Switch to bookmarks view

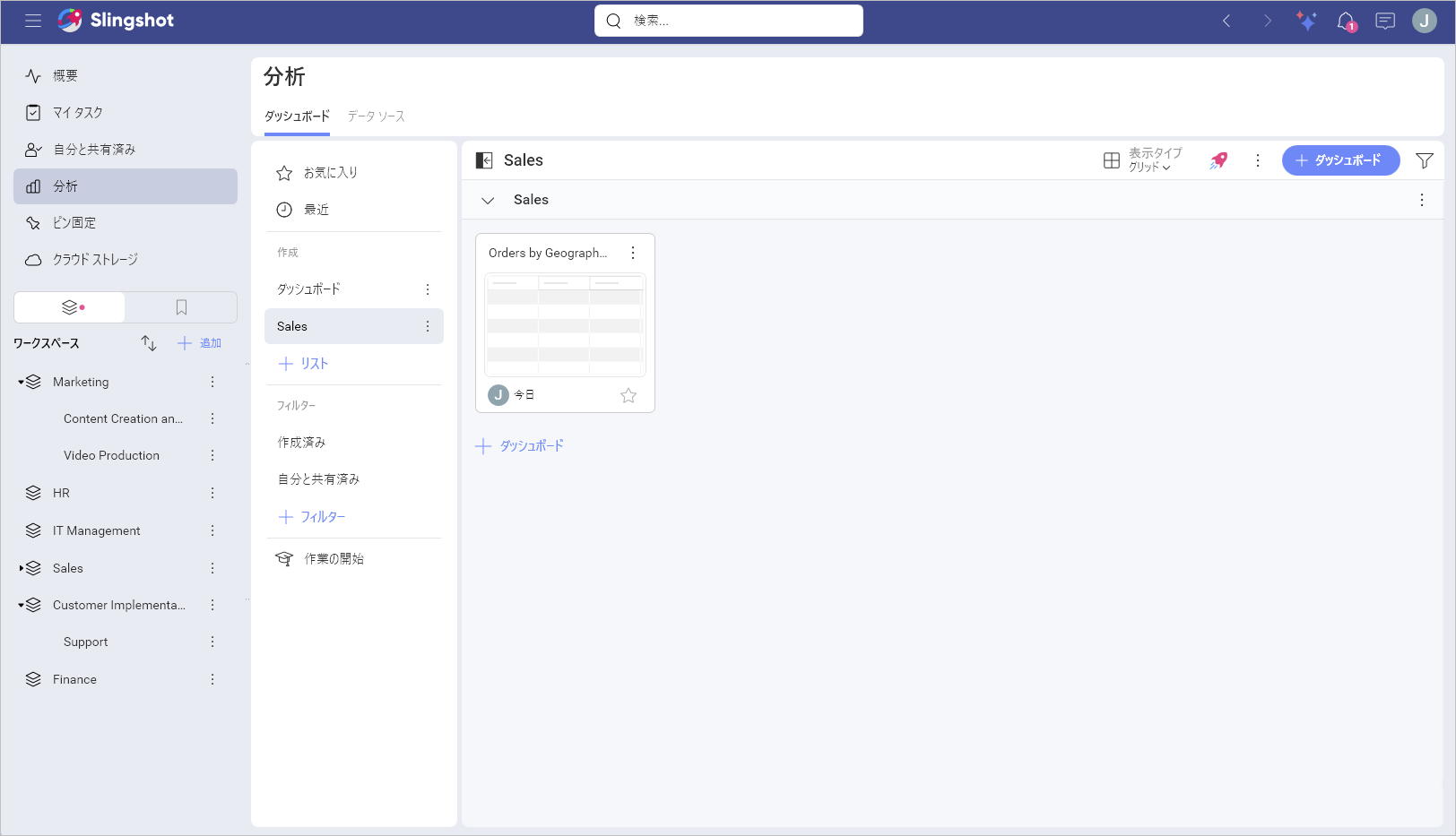pos(181,307)
